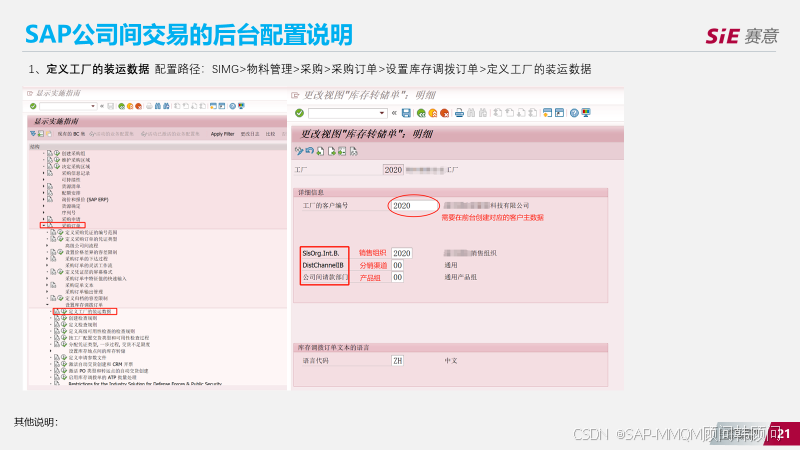Click the Find Next binoculars icon in 显示实施指南 toolbar
The height and width of the screenshot is (450, 800).
(166, 106)
